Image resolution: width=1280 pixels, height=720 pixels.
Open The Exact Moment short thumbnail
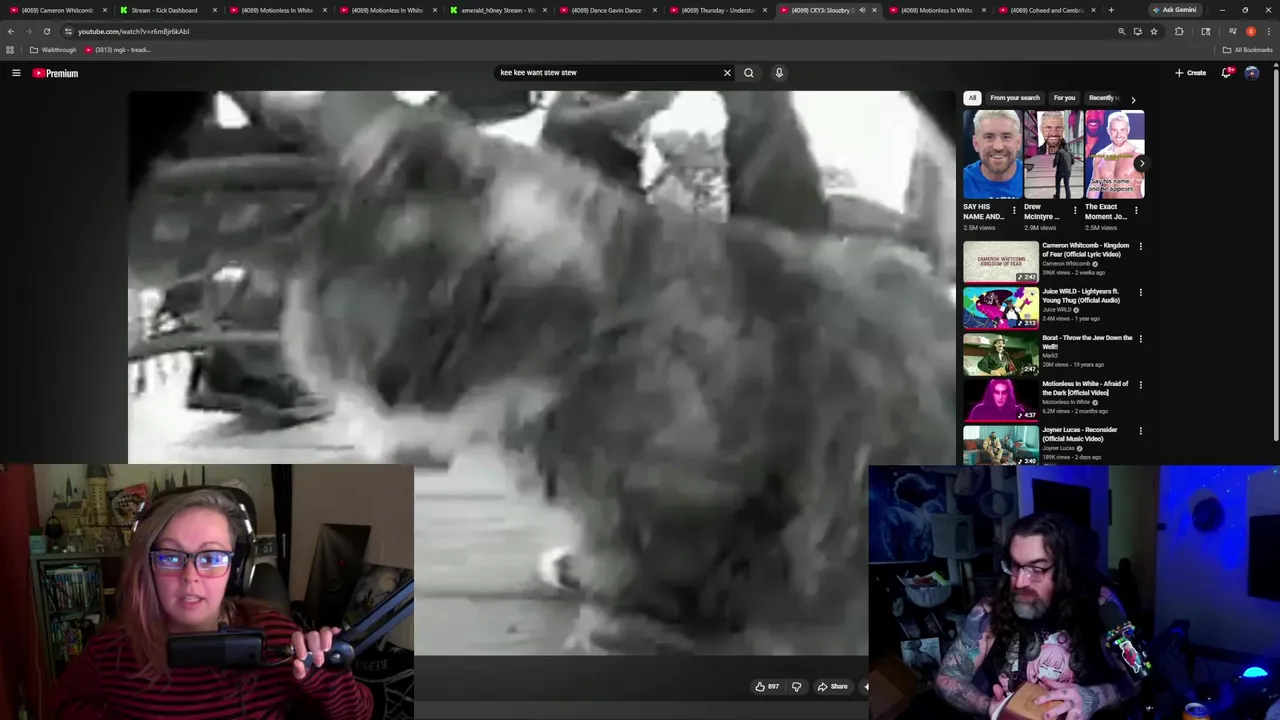click(x=1115, y=154)
